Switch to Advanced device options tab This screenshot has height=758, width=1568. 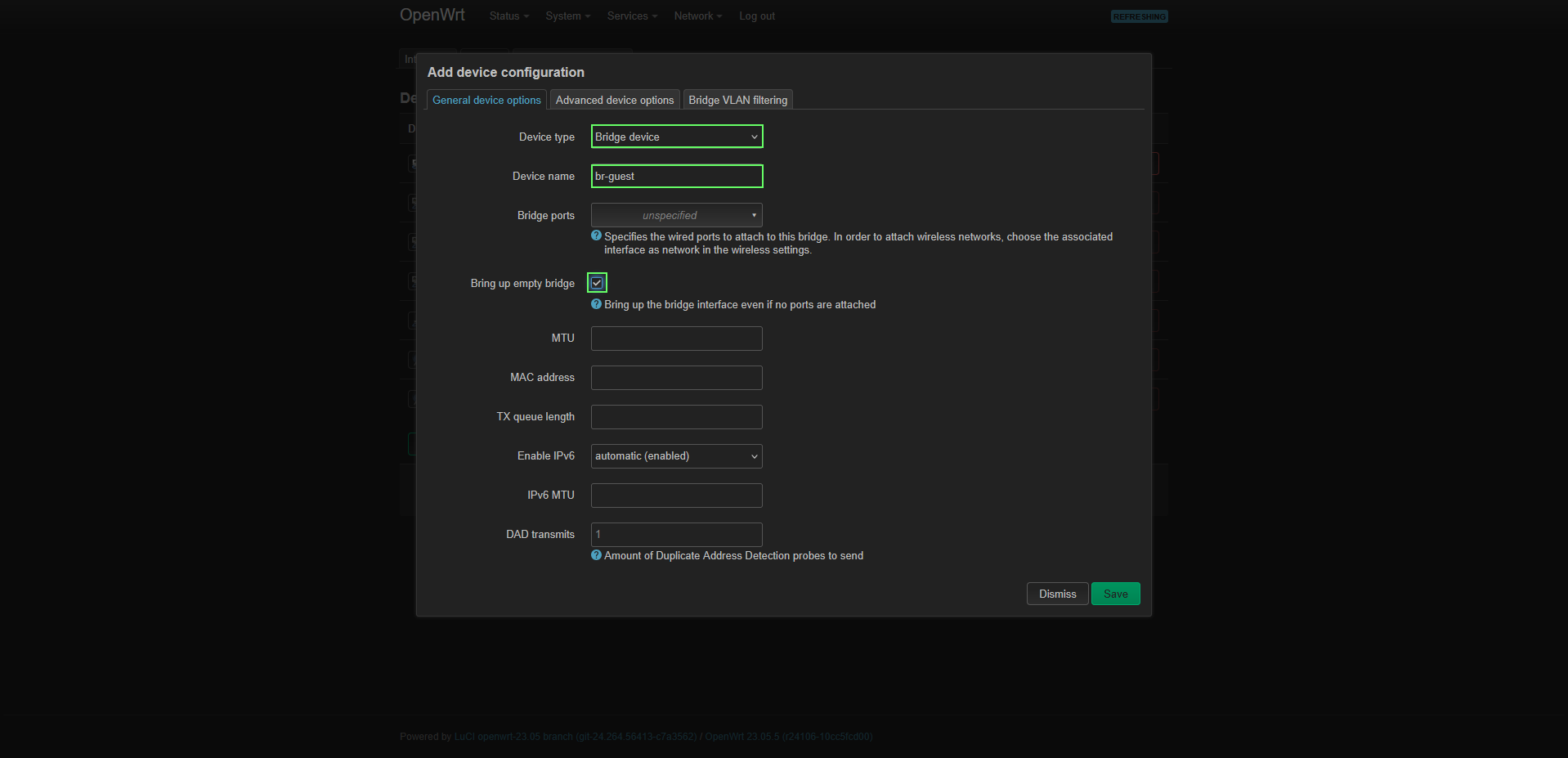pos(615,100)
